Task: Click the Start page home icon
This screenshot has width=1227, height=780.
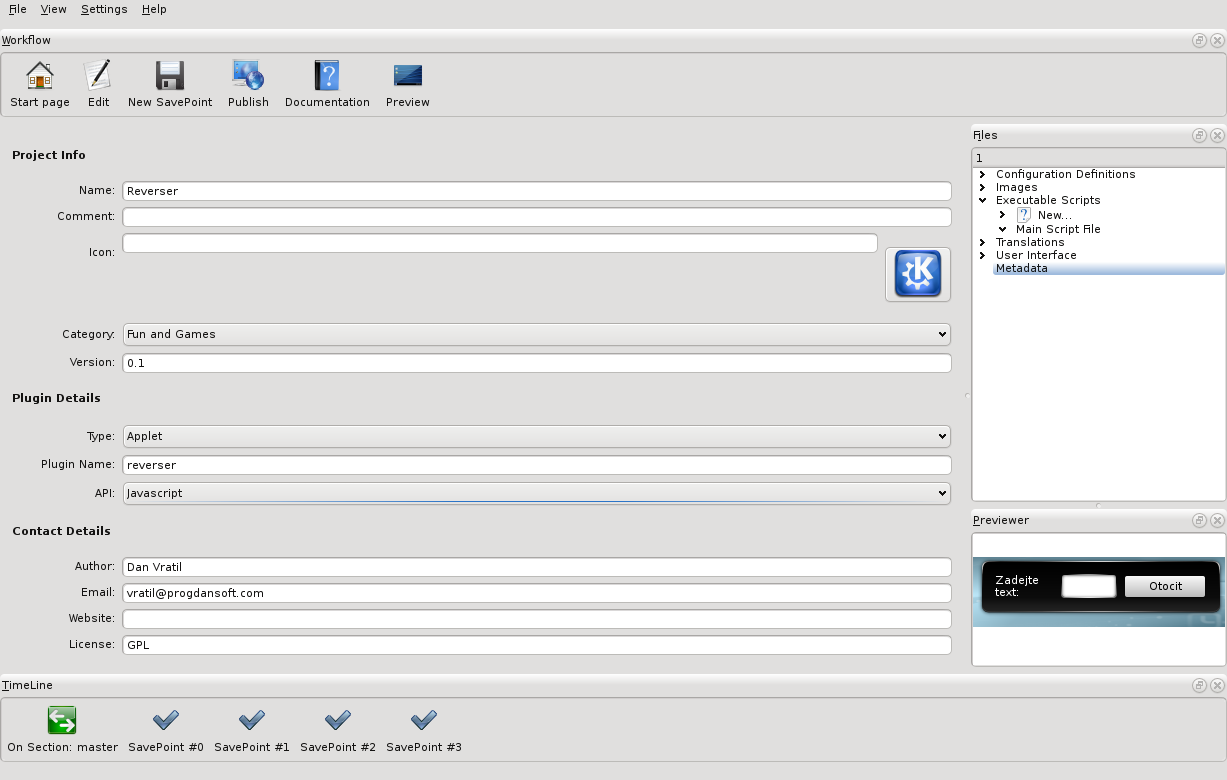Action: click(40, 77)
